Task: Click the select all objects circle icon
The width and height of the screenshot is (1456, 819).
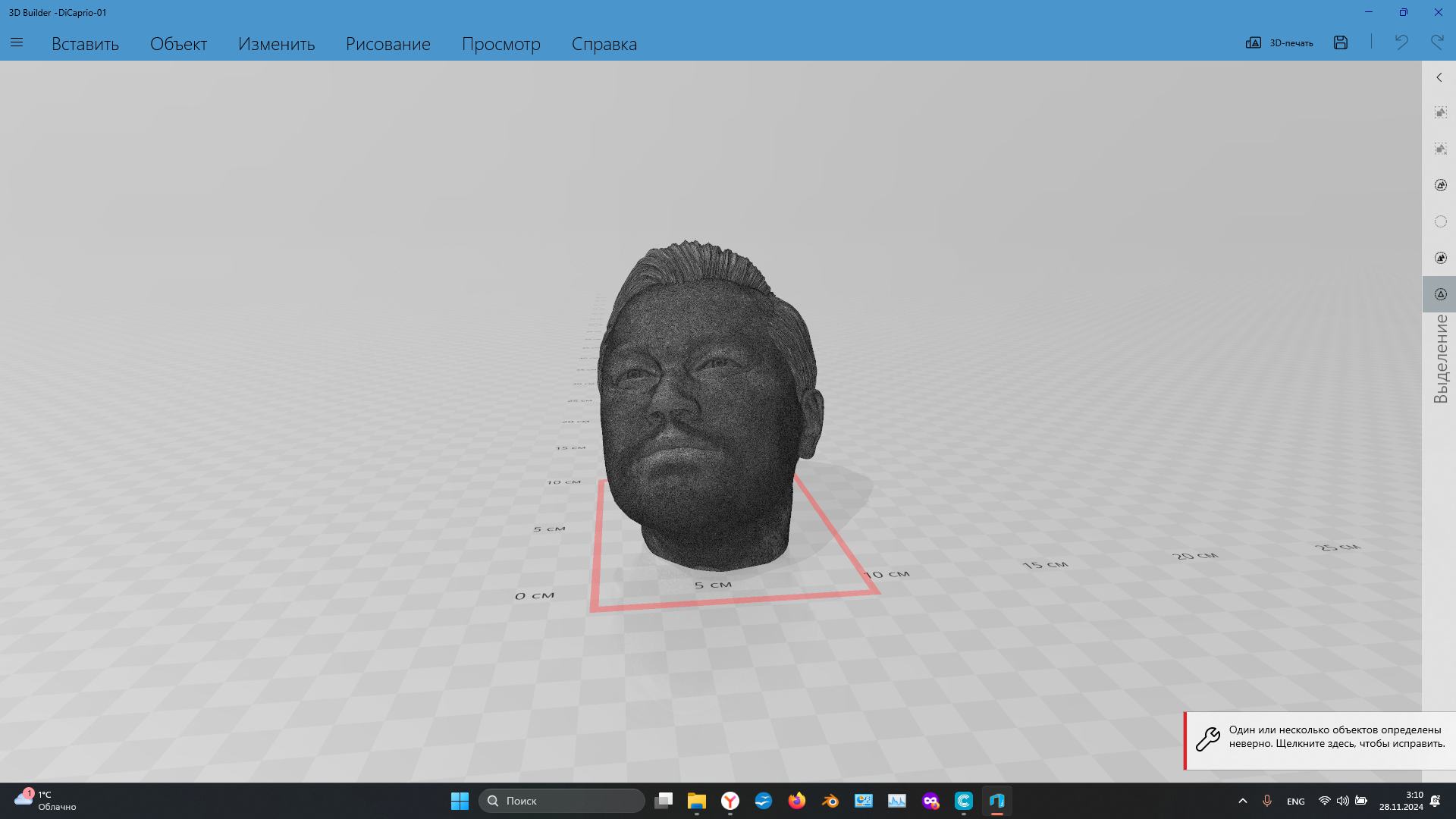Action: pyautogui.click(x=1441, y=185)
